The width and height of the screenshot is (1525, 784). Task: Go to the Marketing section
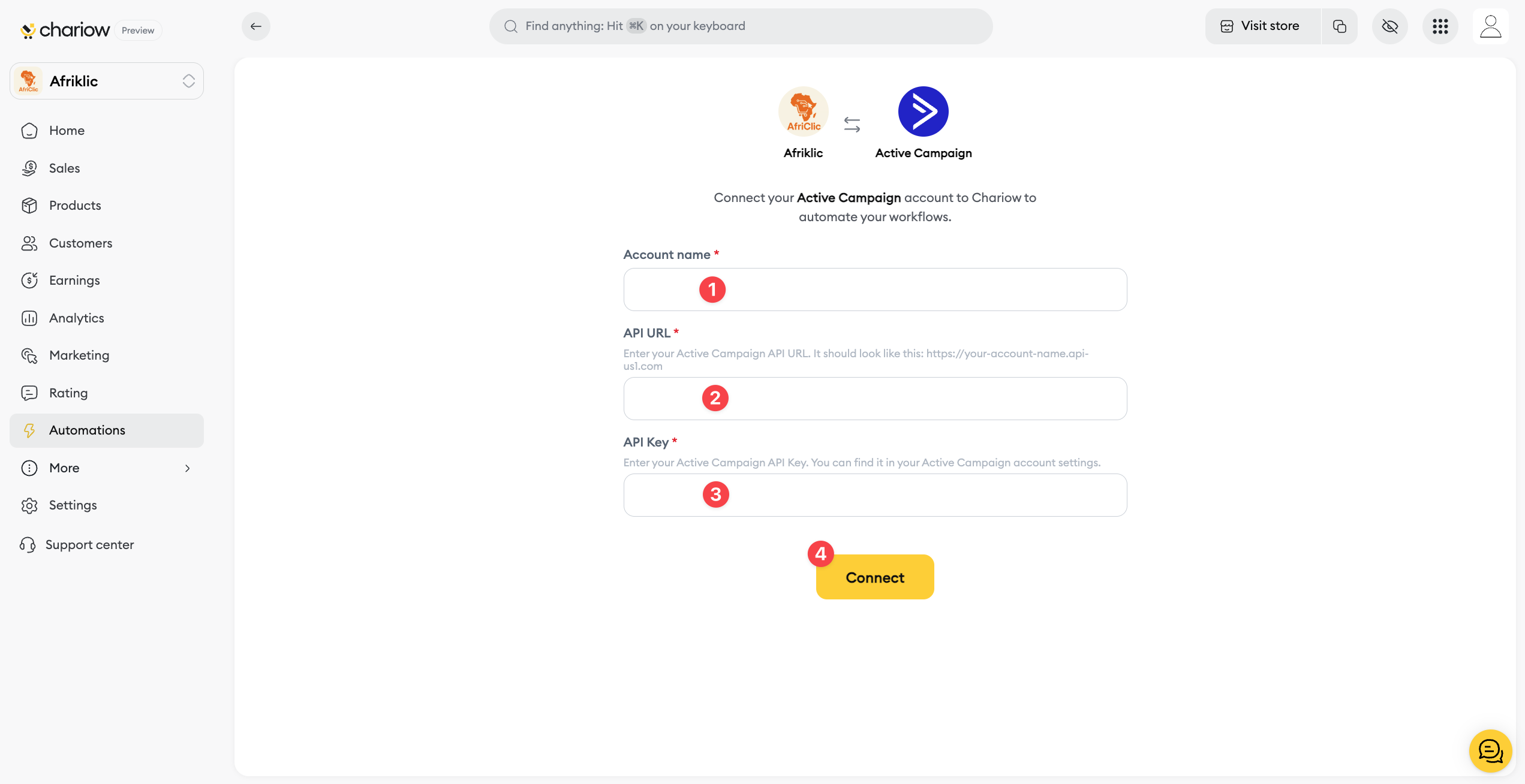[x=79, y=355]
